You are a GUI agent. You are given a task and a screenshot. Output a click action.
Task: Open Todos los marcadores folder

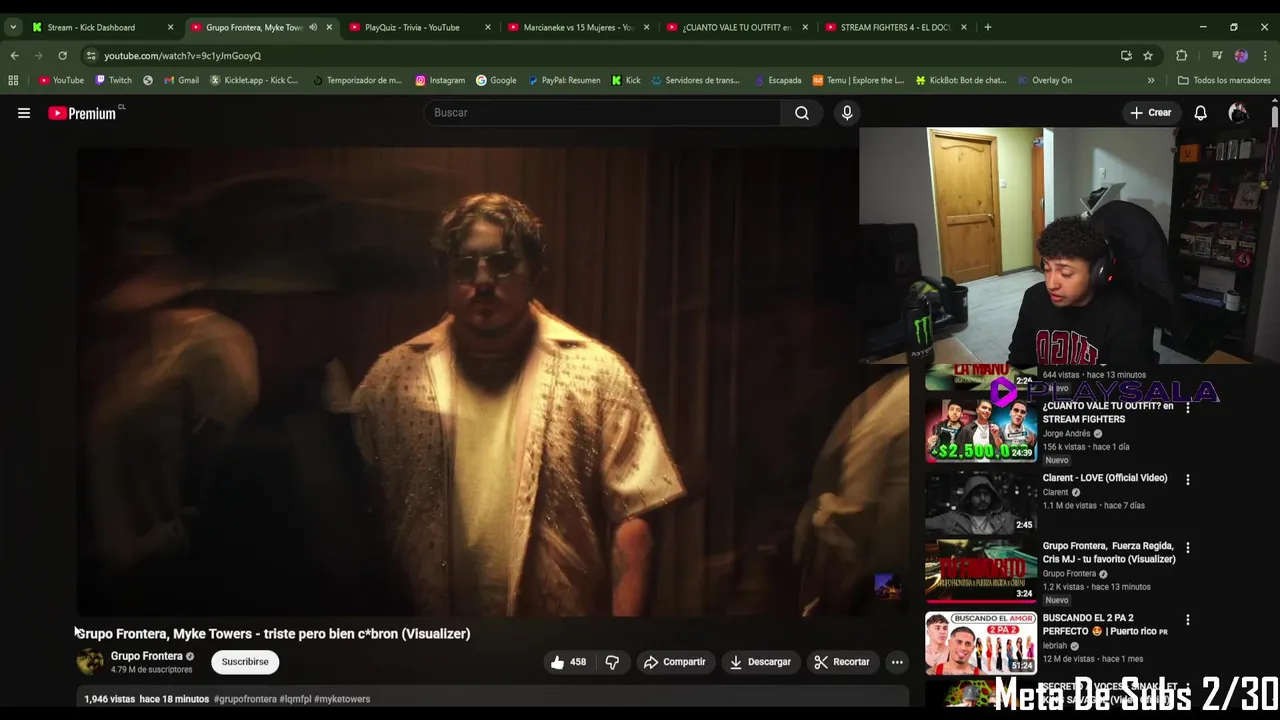click(x=1224, y=80)
